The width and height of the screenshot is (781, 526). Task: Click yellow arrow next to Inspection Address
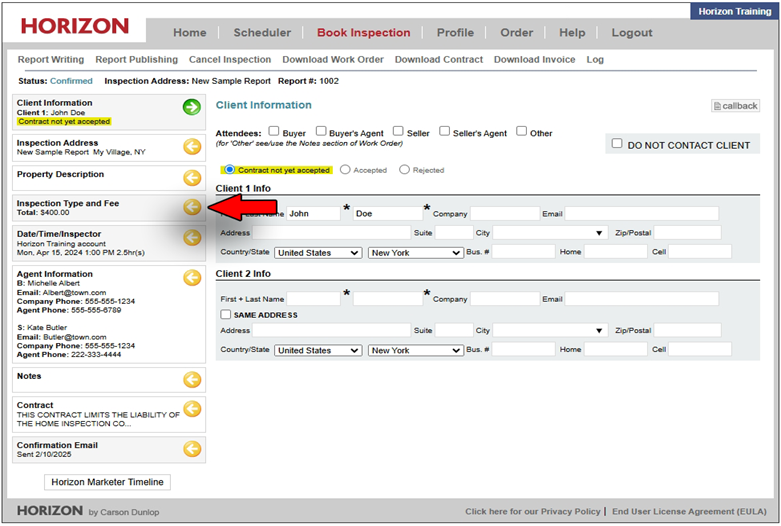[192, 147]
